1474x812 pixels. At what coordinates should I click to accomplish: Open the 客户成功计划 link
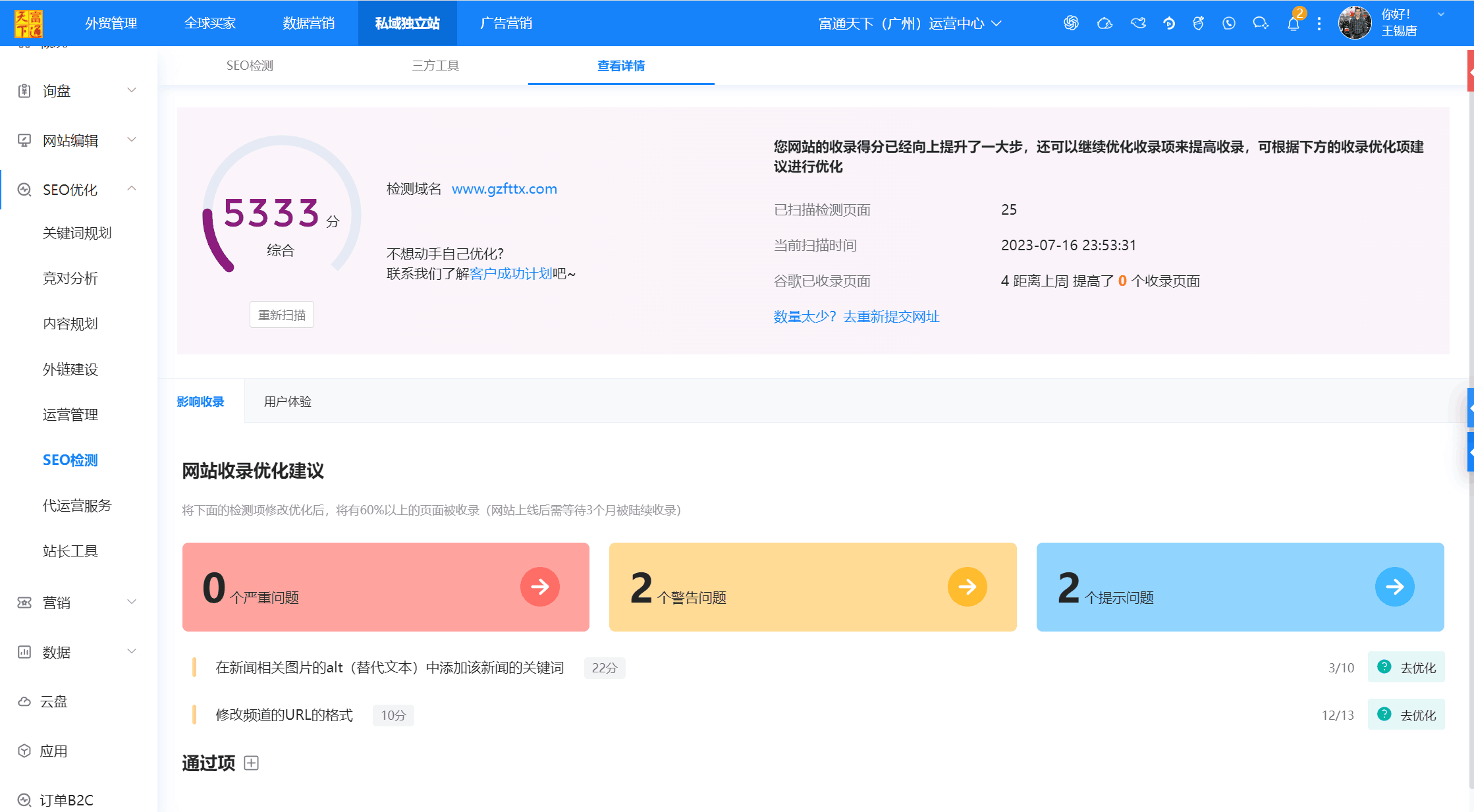coord(511,273)
